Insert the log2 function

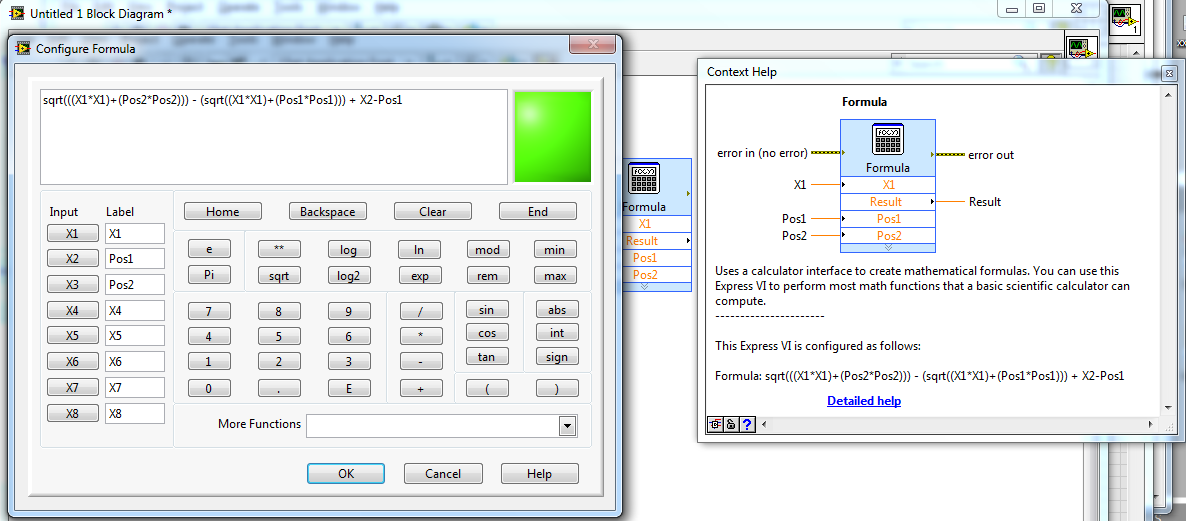coord(349,275)
